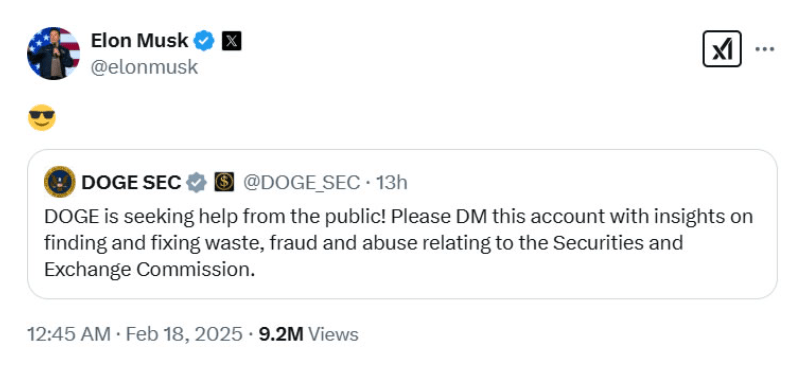The height and width of the screenshot is (367, 794).
Task: Open Elon Musk's profile picture
Action: [53, 53]
